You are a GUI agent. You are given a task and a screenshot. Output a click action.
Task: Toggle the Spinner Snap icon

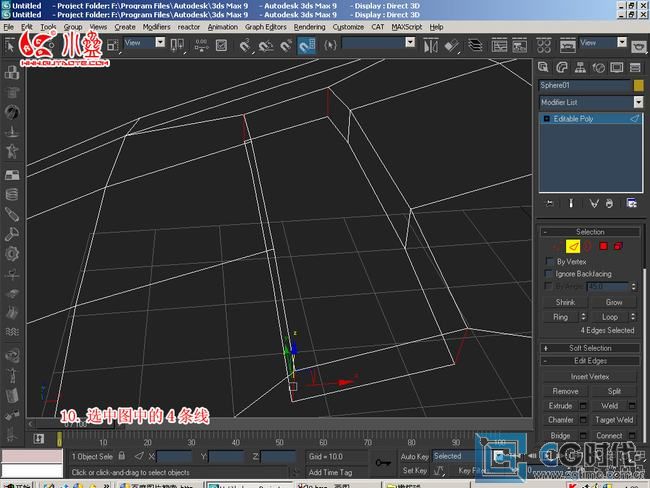(307, 45)
